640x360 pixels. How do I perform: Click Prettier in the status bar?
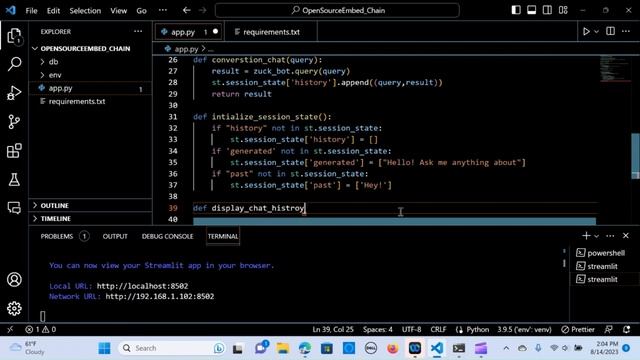pyautogui.click(x=578, y=329)
